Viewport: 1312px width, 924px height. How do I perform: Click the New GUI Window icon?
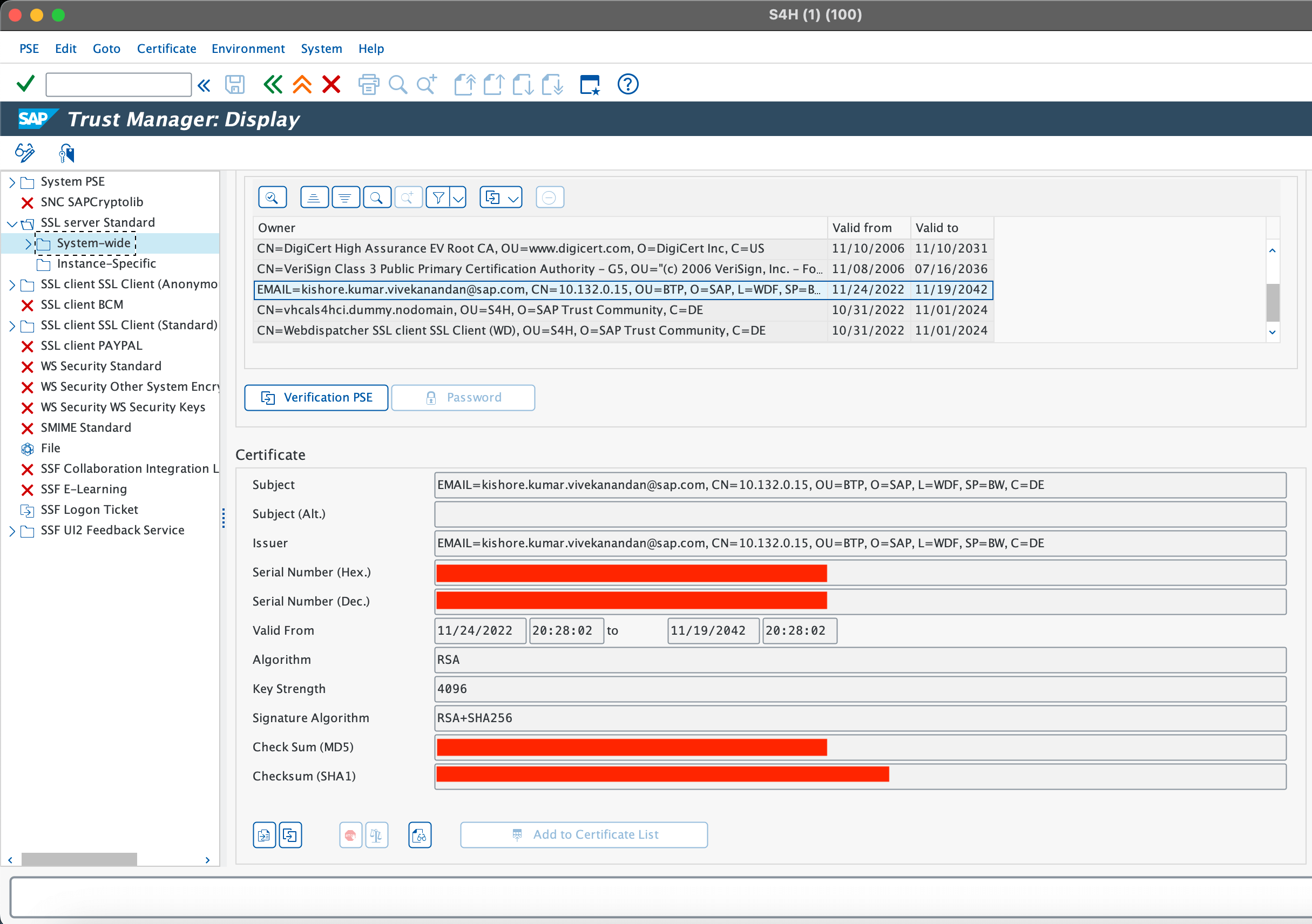click(590, 85)
